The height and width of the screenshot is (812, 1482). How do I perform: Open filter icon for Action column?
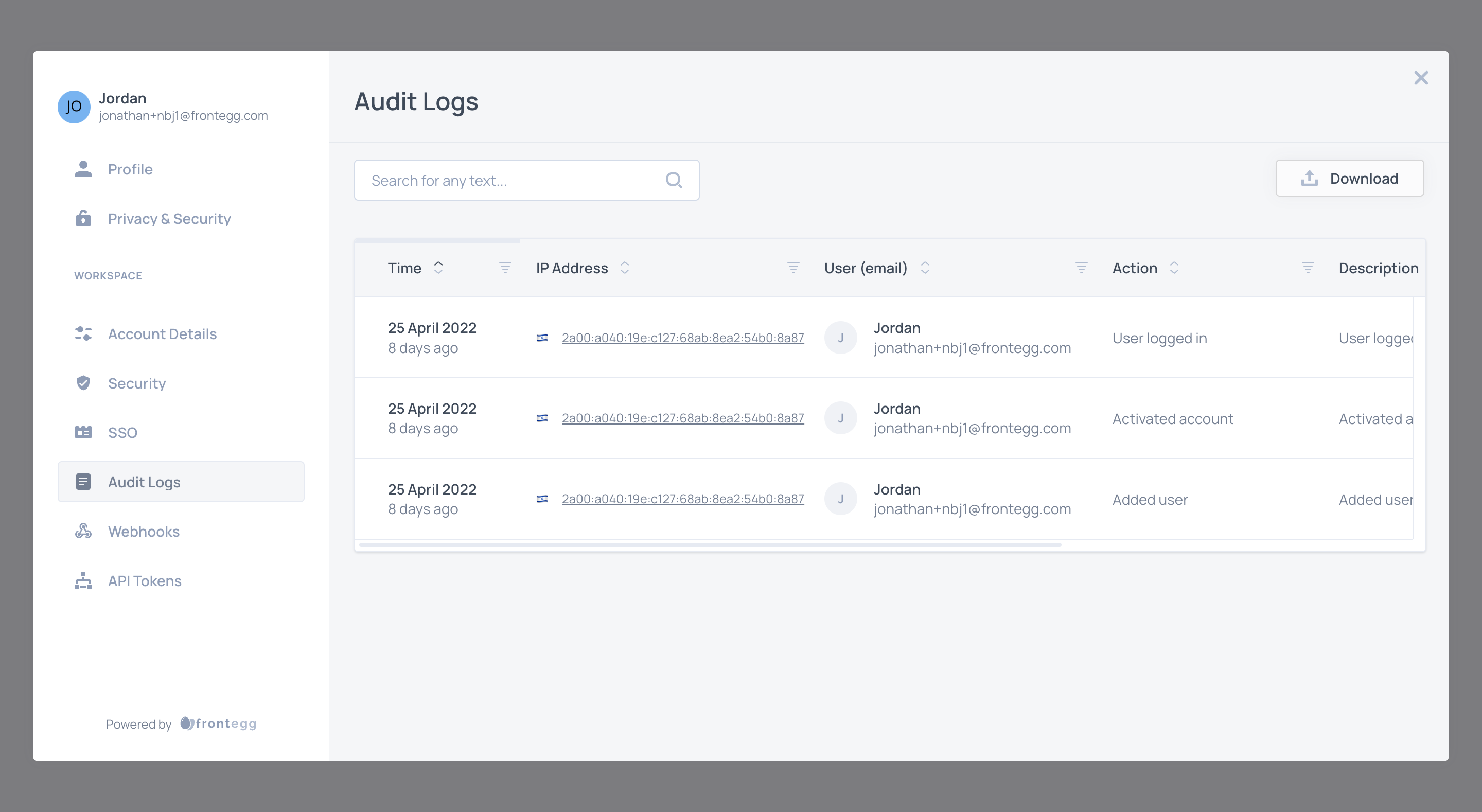click(1307, 268)
